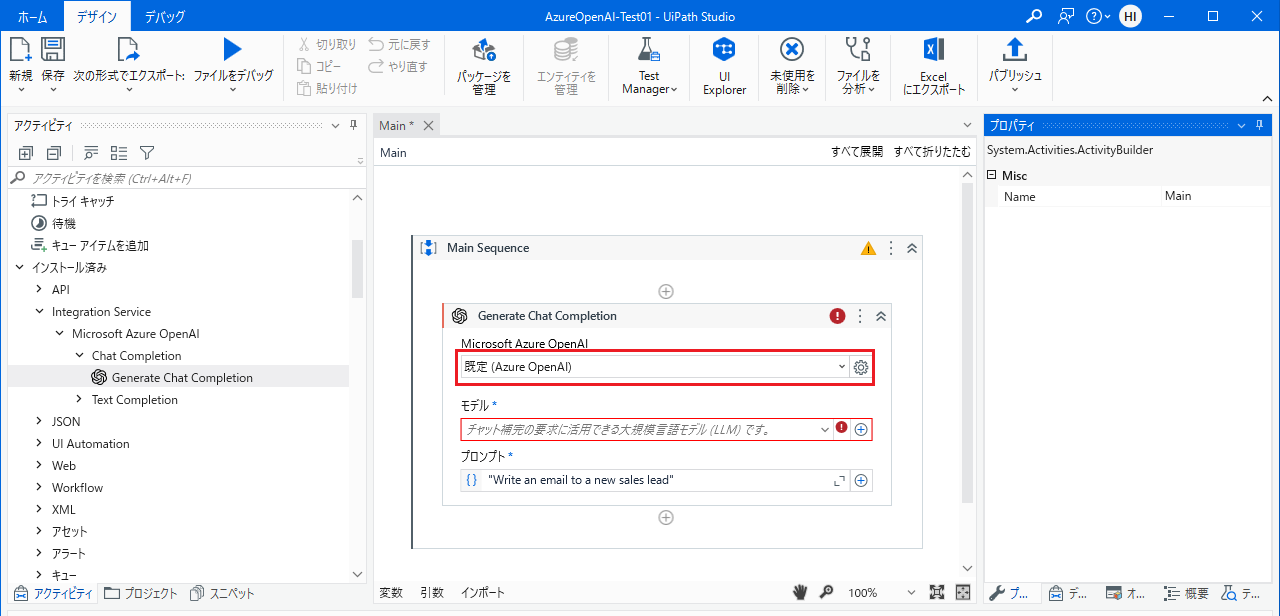Open connection settings gear for Azure OpenAI
1280x616 pixels.
pos(861,367)
